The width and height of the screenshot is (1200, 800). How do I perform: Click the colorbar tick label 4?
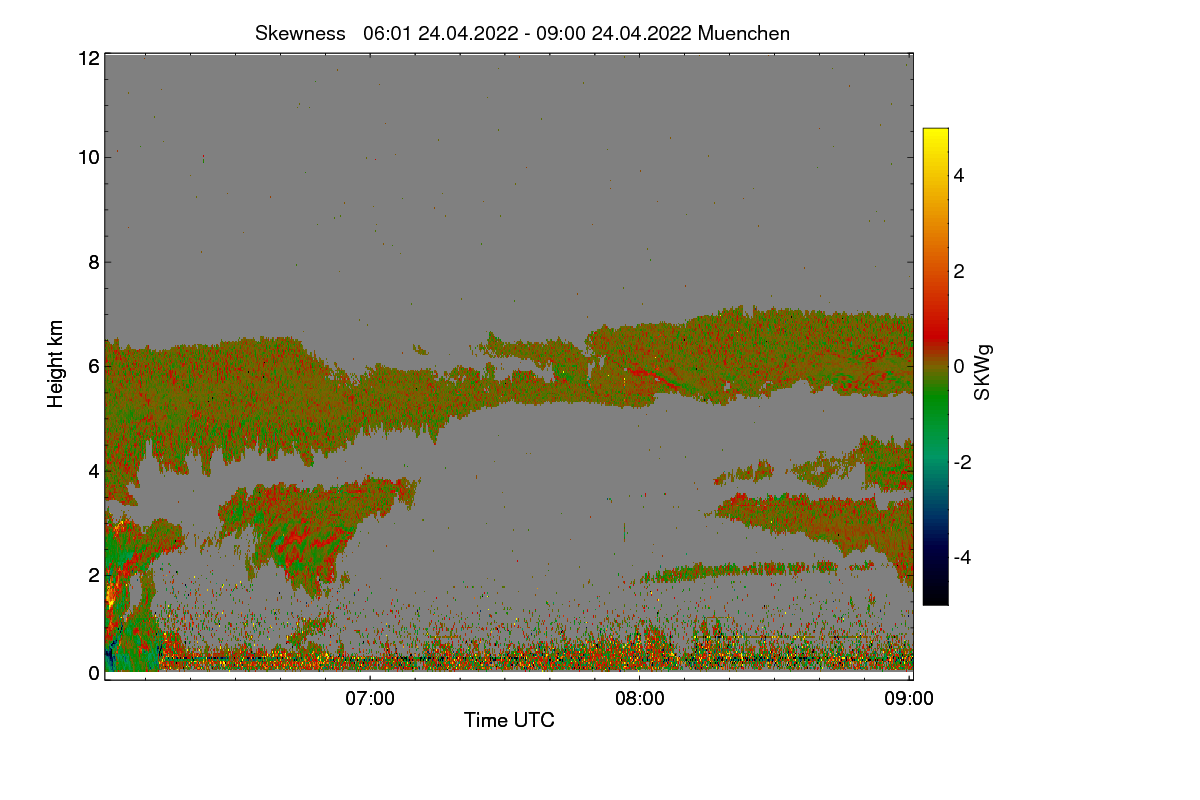click(x=959, y=175)
